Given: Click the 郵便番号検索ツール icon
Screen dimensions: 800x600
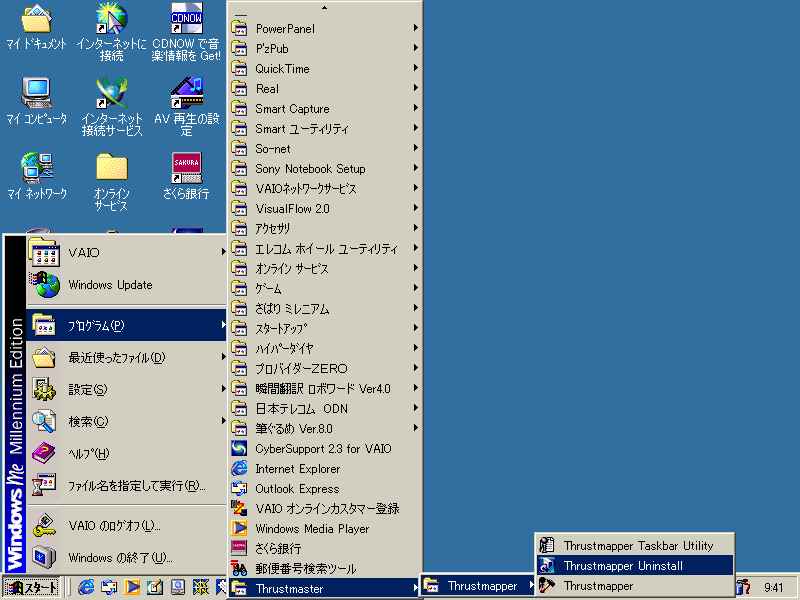Looking at the screenshot, I should pyautogui.click(x=239, y=568).
